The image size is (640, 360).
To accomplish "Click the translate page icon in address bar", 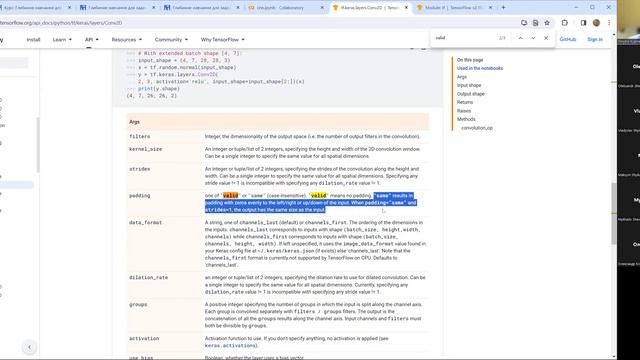I will click(535, 23).
